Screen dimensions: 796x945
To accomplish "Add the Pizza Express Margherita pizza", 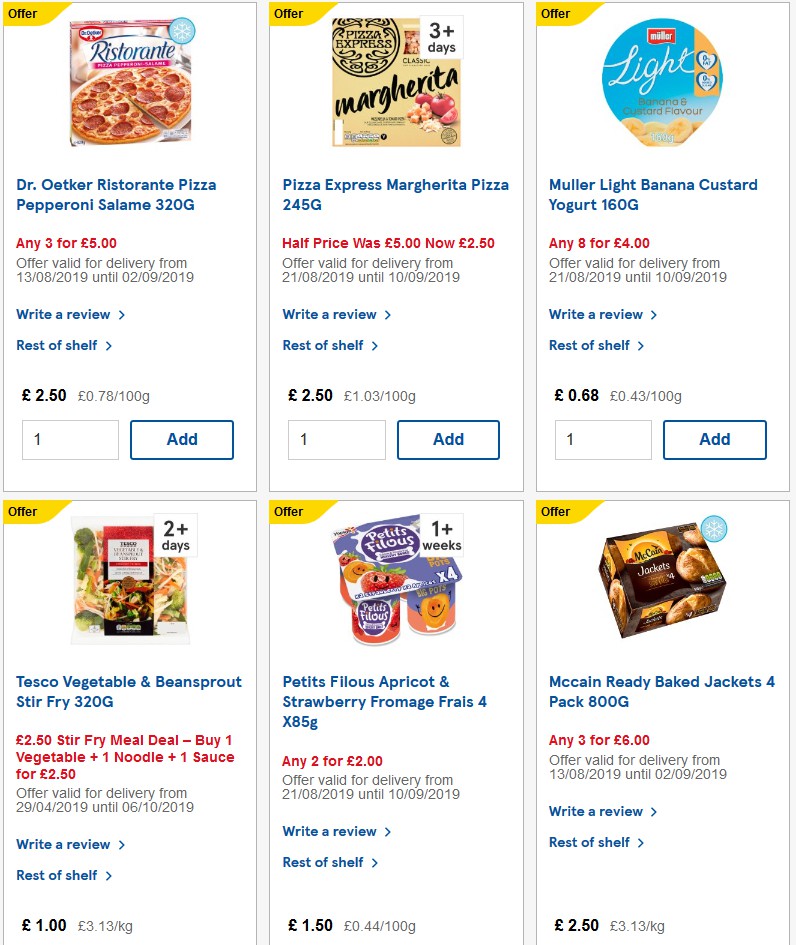I will (x=447, y=439).
